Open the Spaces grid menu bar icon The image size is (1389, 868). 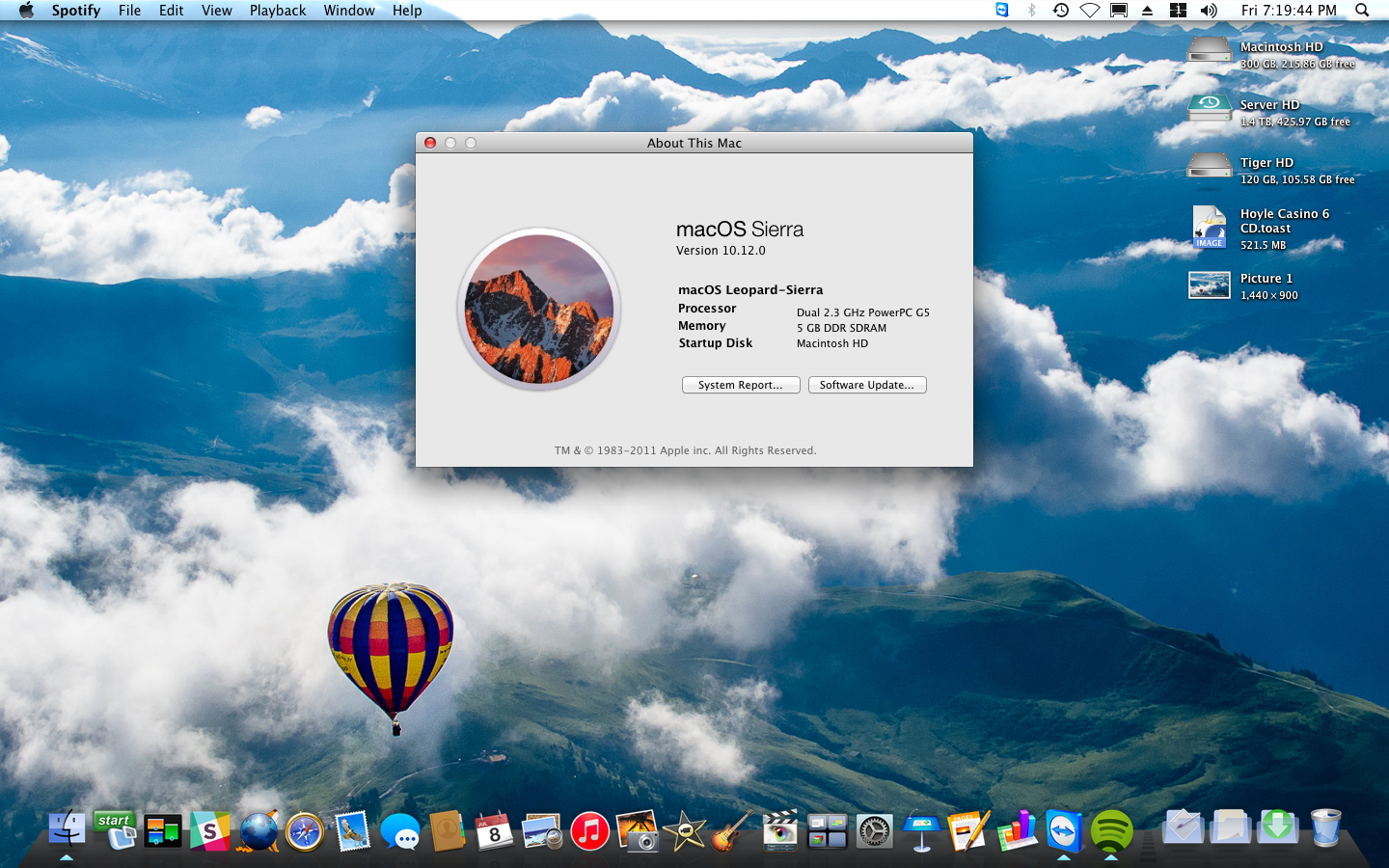1178,10
